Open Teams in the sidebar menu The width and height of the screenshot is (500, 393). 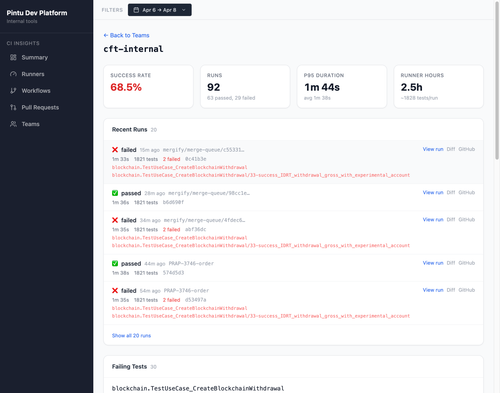click(x=31, y=124)
